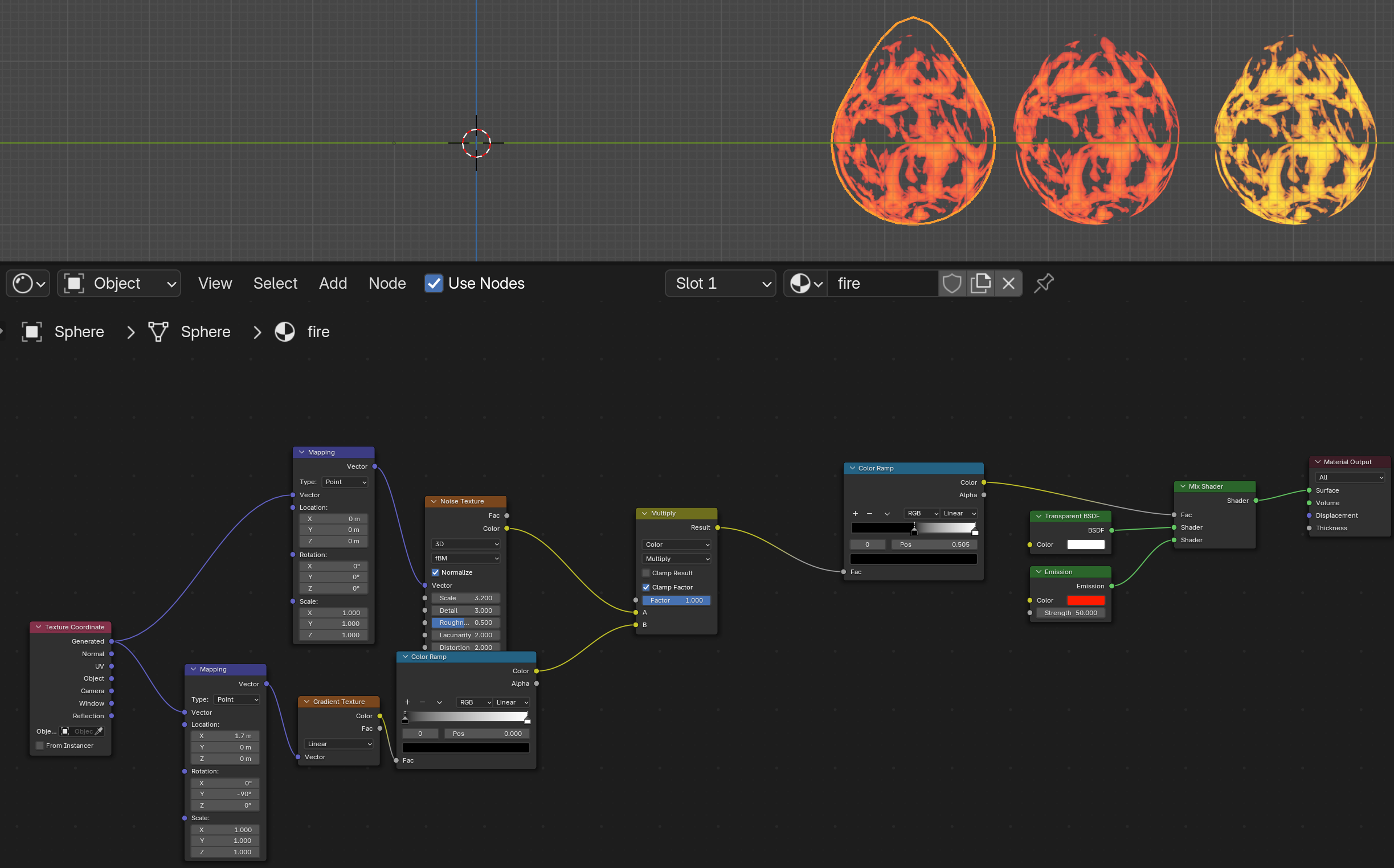
Task: Uncheck Normalize in Noise Texture node
Action: pos(435,572)
